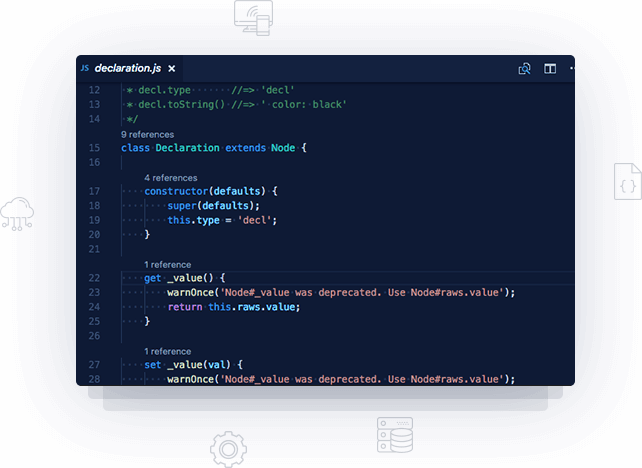Show '1 reference' above get _value

coord(167,264)
